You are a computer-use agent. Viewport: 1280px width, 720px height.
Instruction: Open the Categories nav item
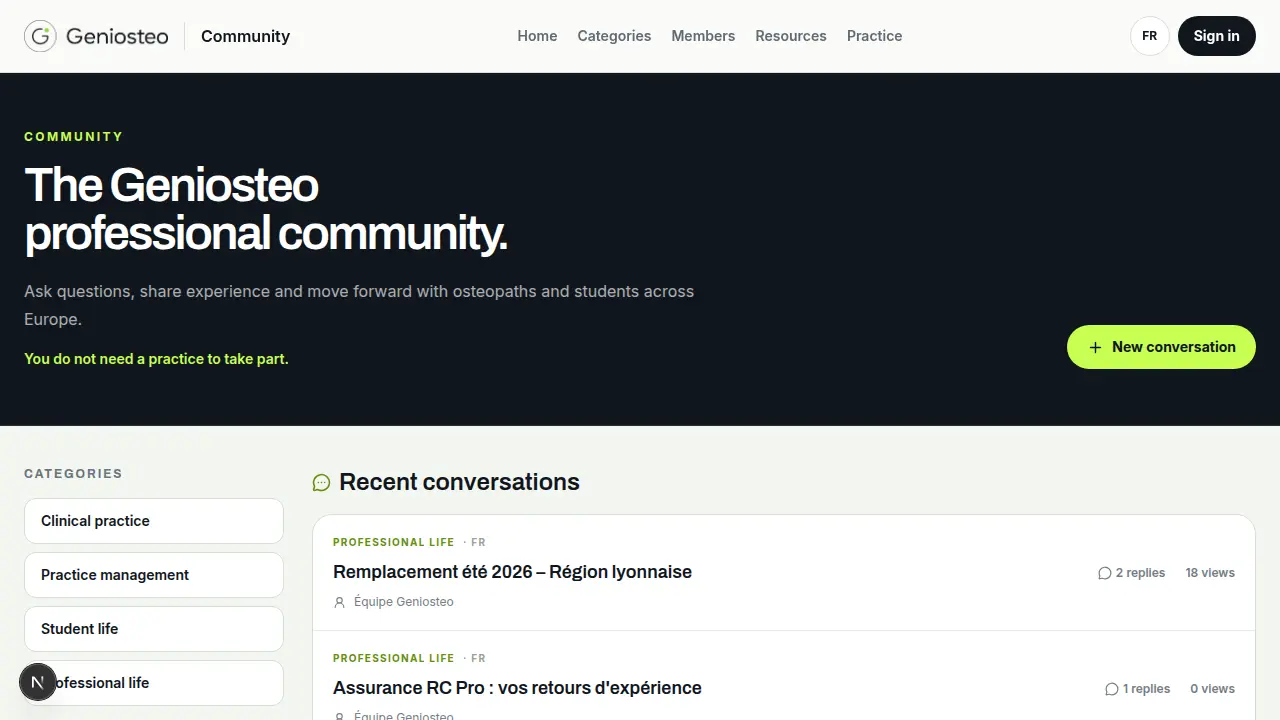coord(614,36)
